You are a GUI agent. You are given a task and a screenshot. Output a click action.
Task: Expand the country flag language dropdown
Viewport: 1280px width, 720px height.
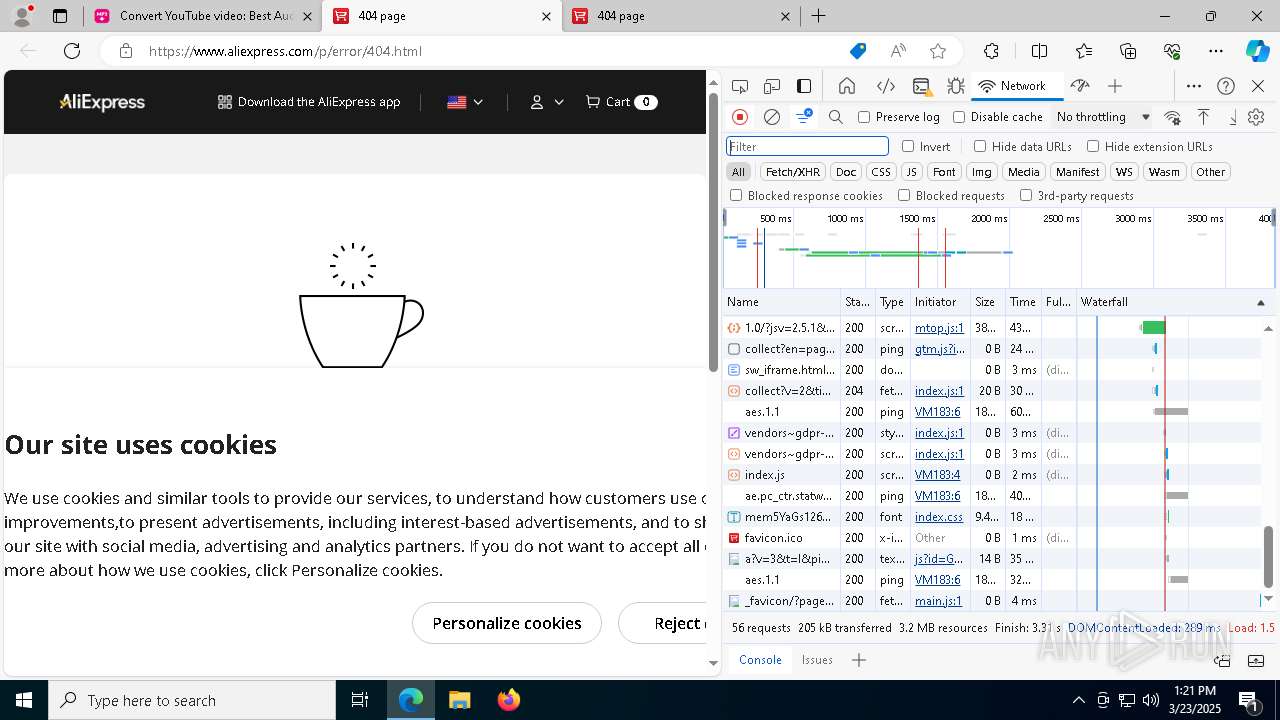[x=465, y=102]
